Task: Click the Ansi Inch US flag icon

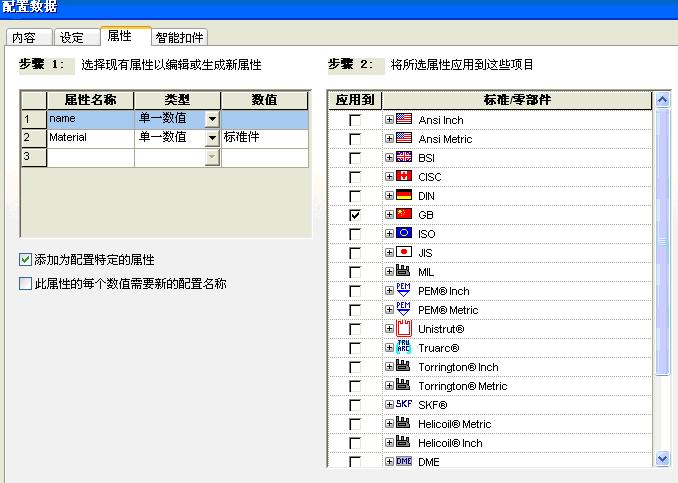Action: pyautogui.click(x=404, y=119)
